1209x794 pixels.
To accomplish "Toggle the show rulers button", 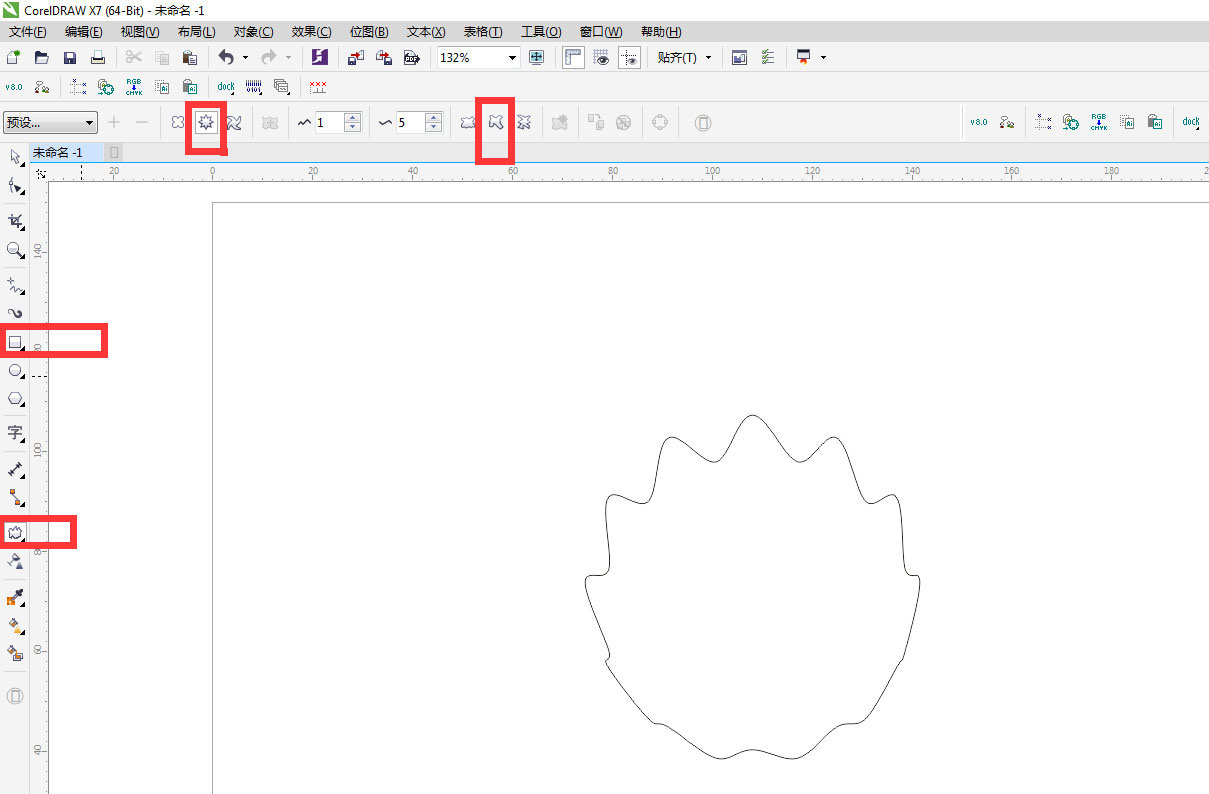I will pos(573,58).
